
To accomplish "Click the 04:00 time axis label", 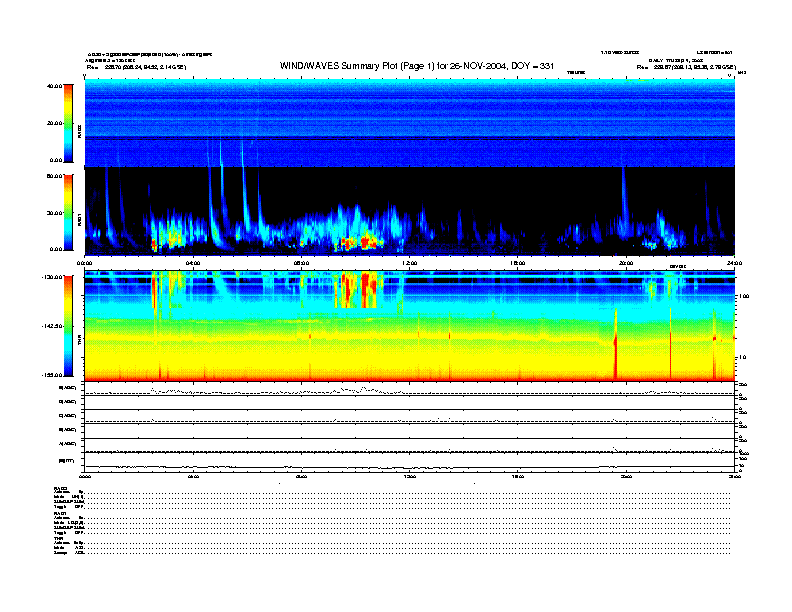I will pos(193,263).
